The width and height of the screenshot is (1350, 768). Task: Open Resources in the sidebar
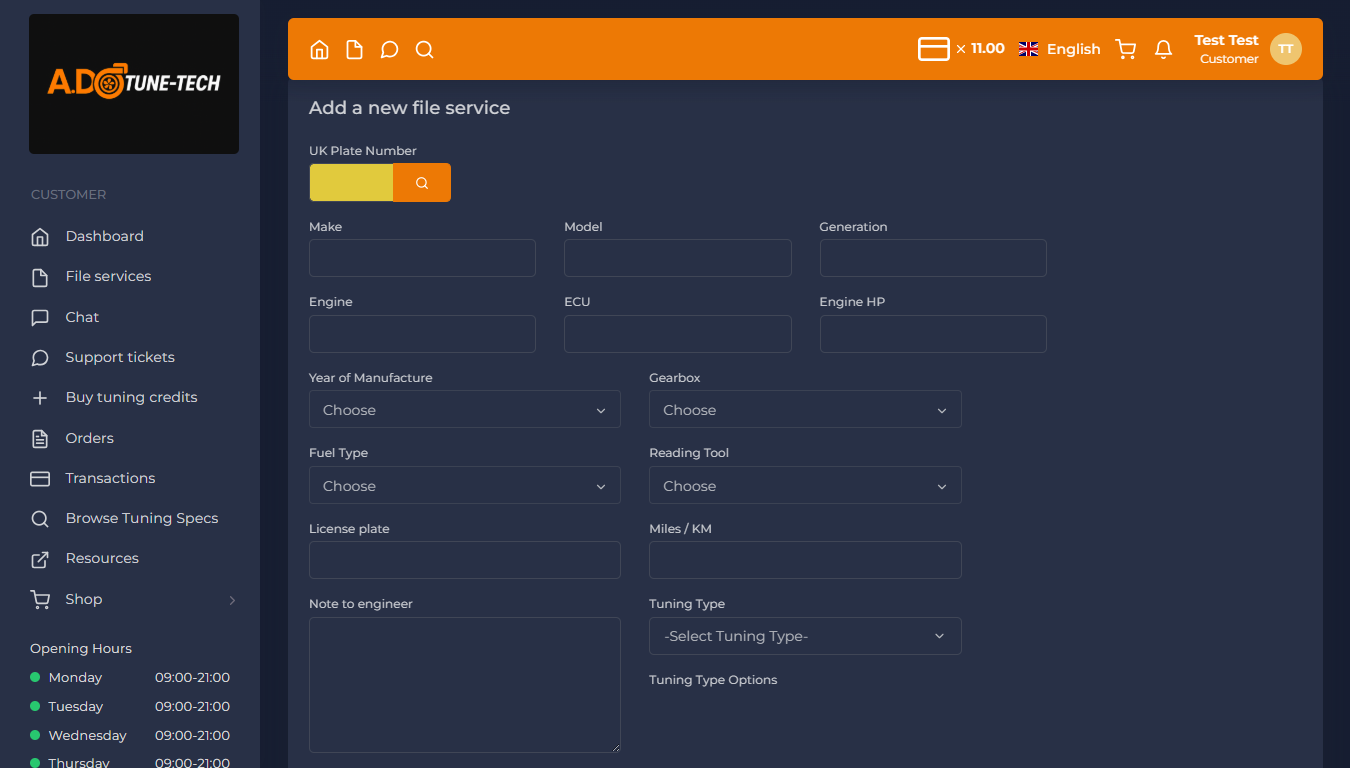[x=102, y=558]
